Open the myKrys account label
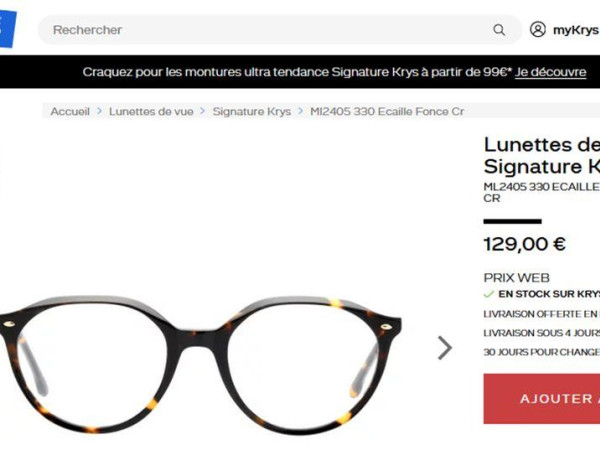 click(576, 30)
